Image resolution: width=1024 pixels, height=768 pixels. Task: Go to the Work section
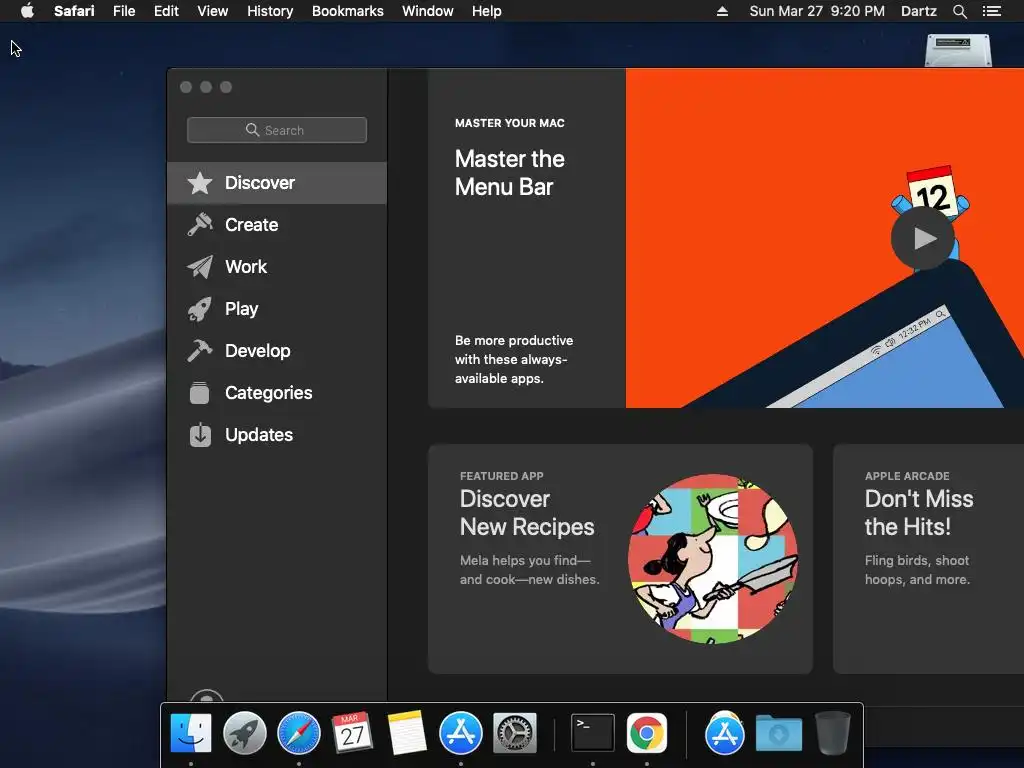click(x=277, y=266)
